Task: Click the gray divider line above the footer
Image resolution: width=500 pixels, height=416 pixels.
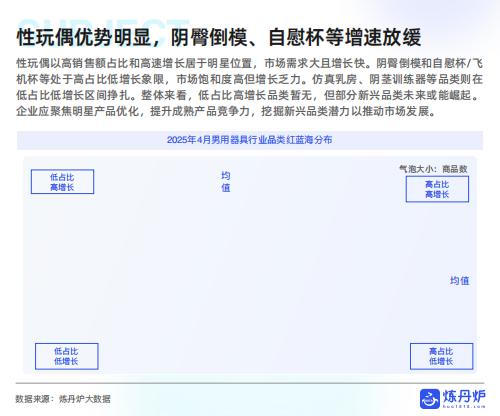Action: [250, 383]
